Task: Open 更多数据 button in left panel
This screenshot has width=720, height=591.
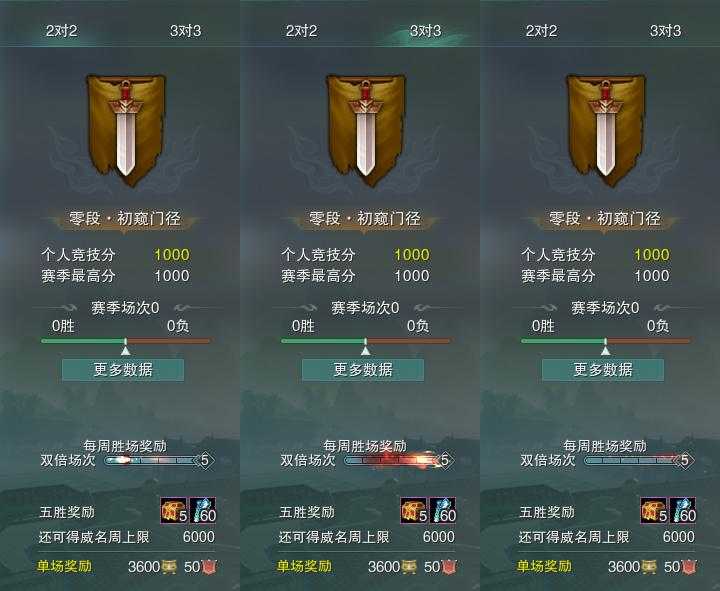Action: (x=123, y=370)
